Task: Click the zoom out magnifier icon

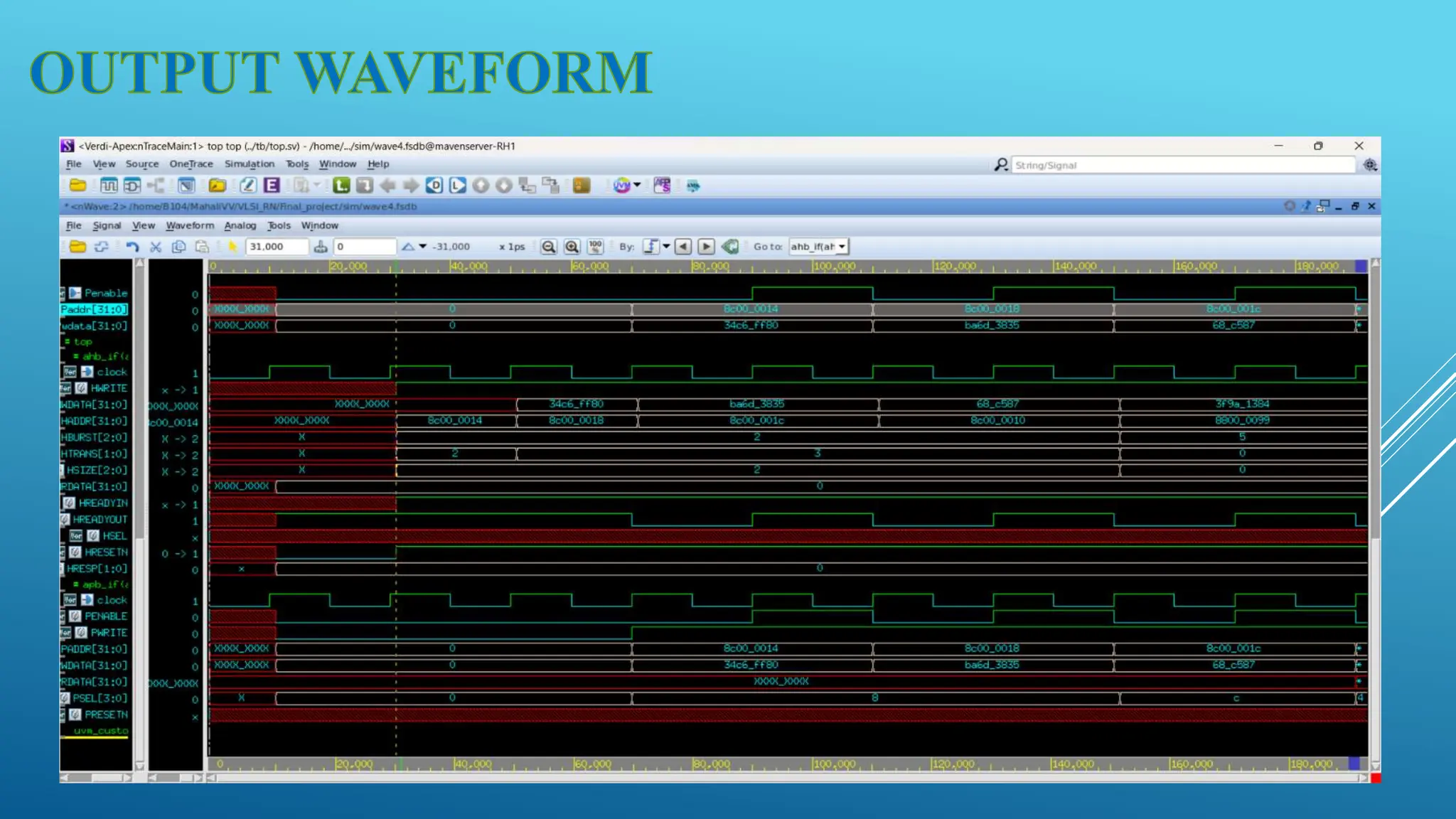Action: coord(548,247)
